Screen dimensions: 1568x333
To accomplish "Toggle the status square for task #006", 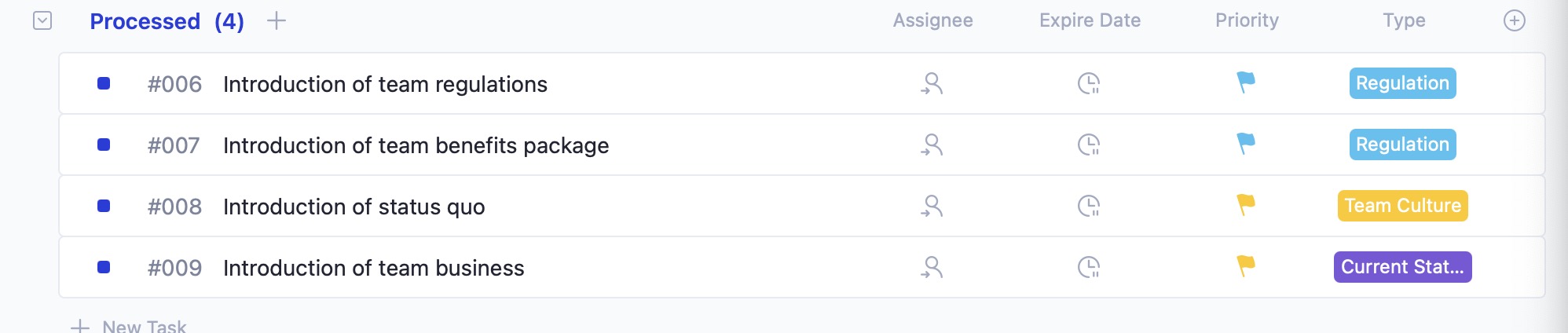I will point(104,83).
